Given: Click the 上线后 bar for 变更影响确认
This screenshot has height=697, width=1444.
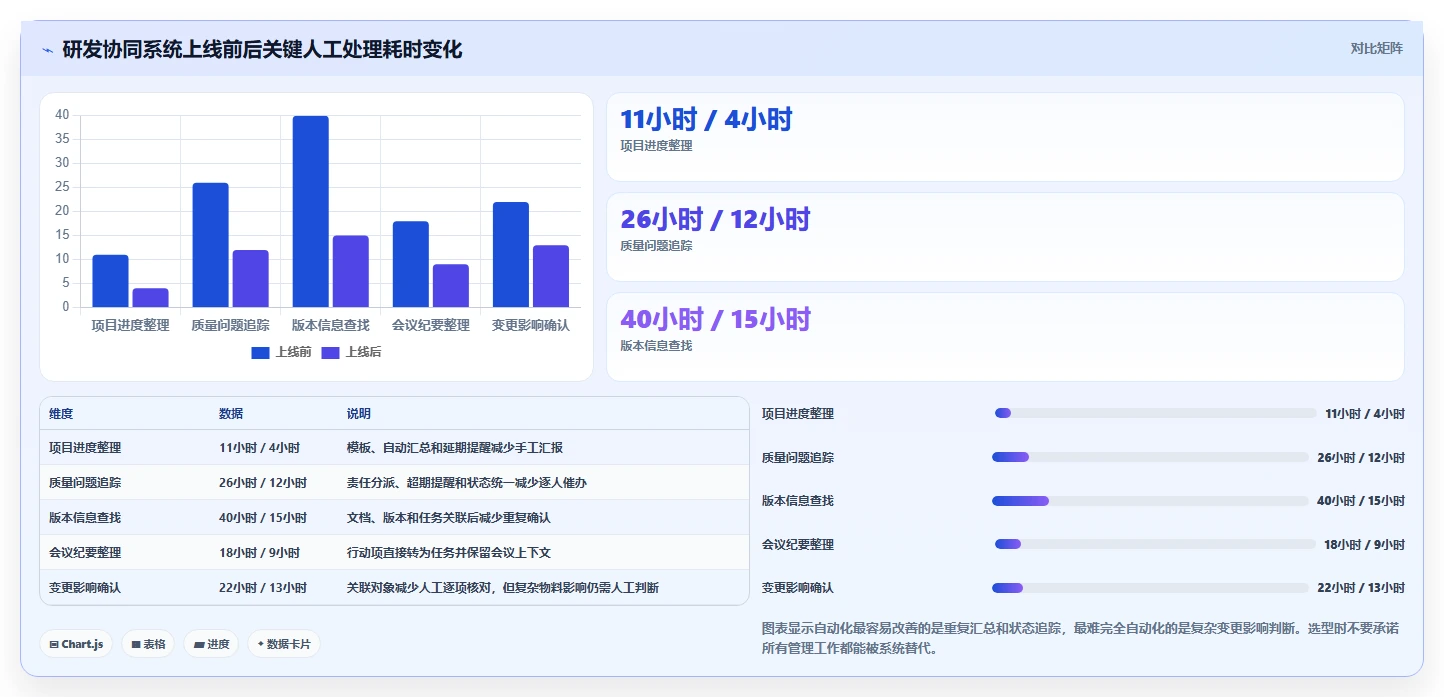Looking at the screenshot, I should [x=550, y=276].
